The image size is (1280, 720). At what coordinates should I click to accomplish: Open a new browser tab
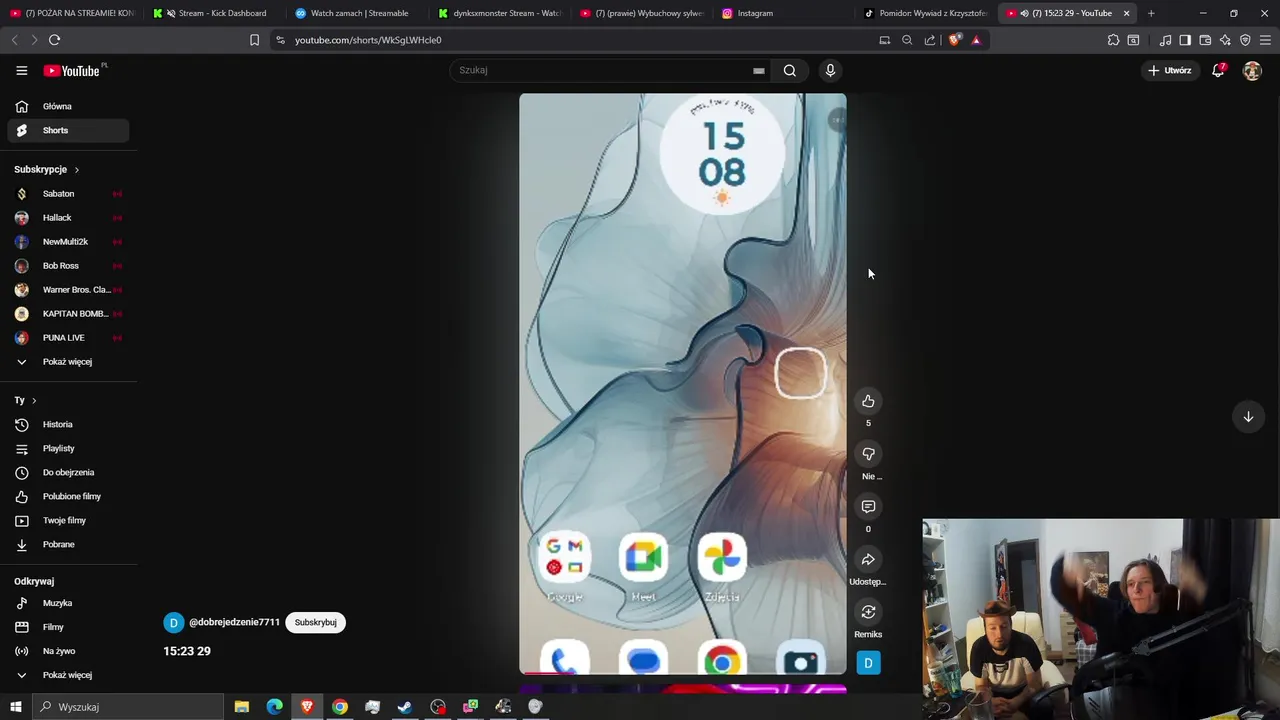[x=1151, y=13]
